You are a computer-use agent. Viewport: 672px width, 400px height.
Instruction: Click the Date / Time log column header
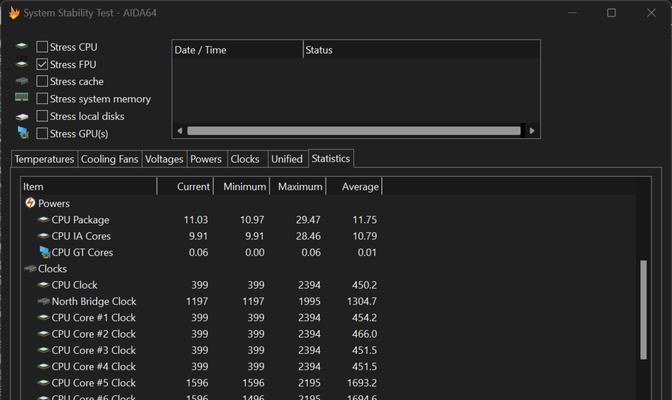(x=237, y=50)
